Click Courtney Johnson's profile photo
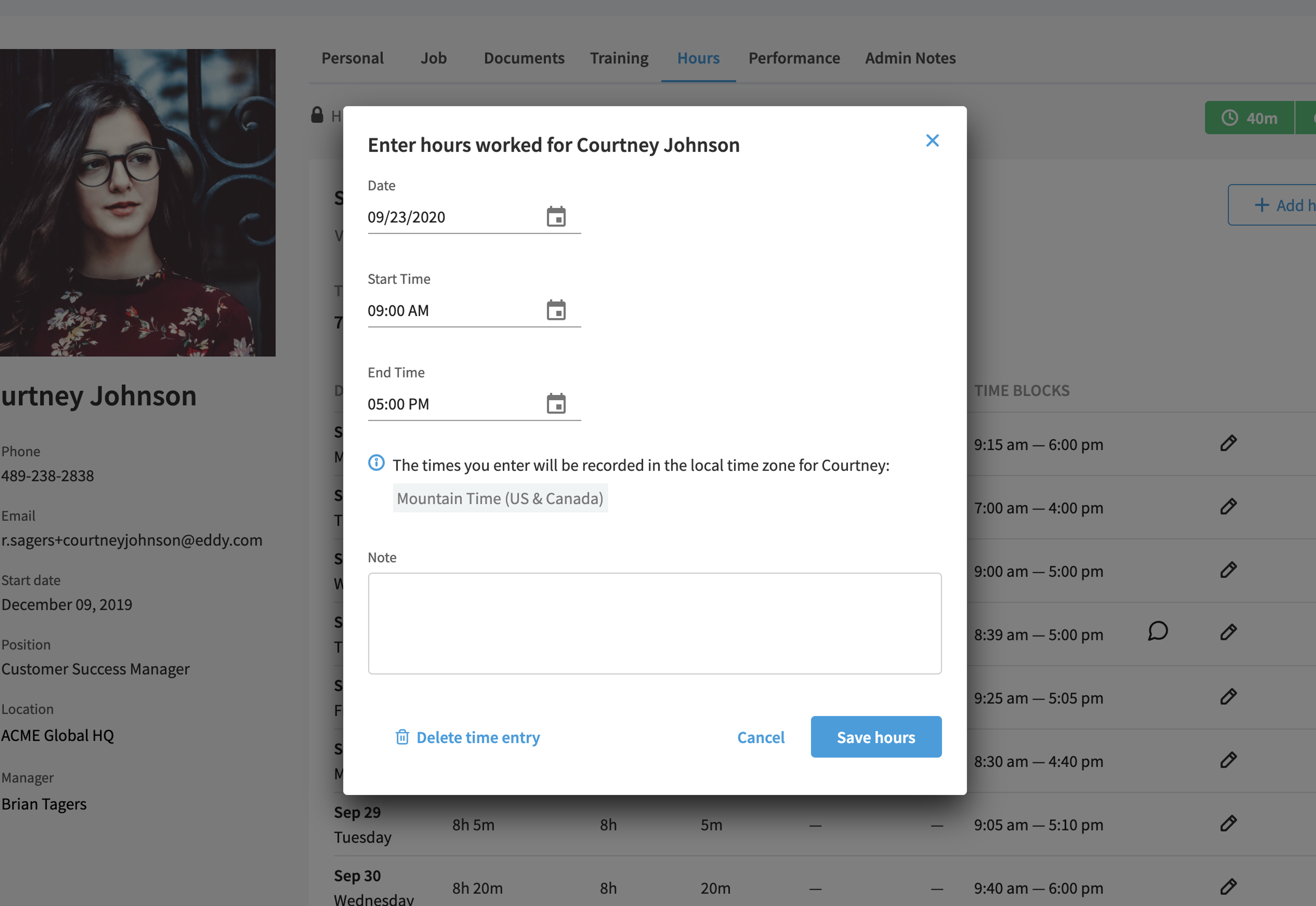 click(x=137, y=203)
